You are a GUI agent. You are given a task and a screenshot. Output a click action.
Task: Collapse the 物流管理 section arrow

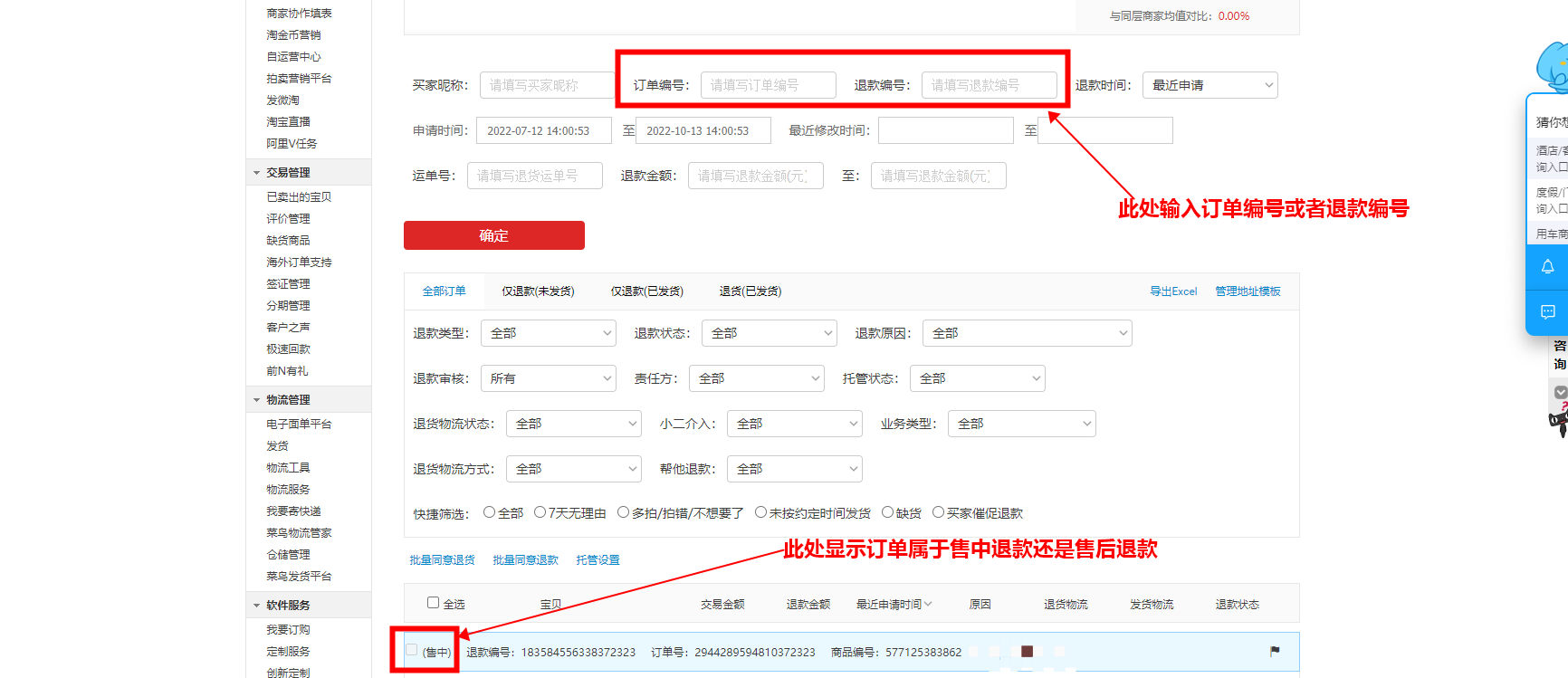[256, 400]
